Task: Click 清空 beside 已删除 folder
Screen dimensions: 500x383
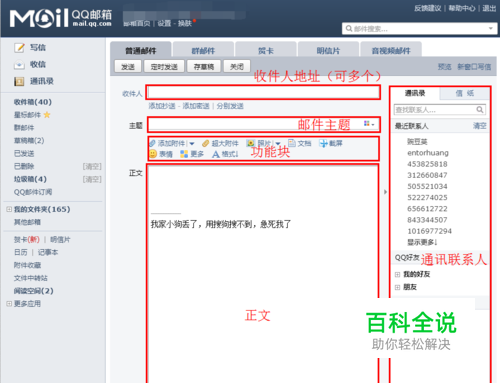Action: pyautogui.click(x=92, y=166)
